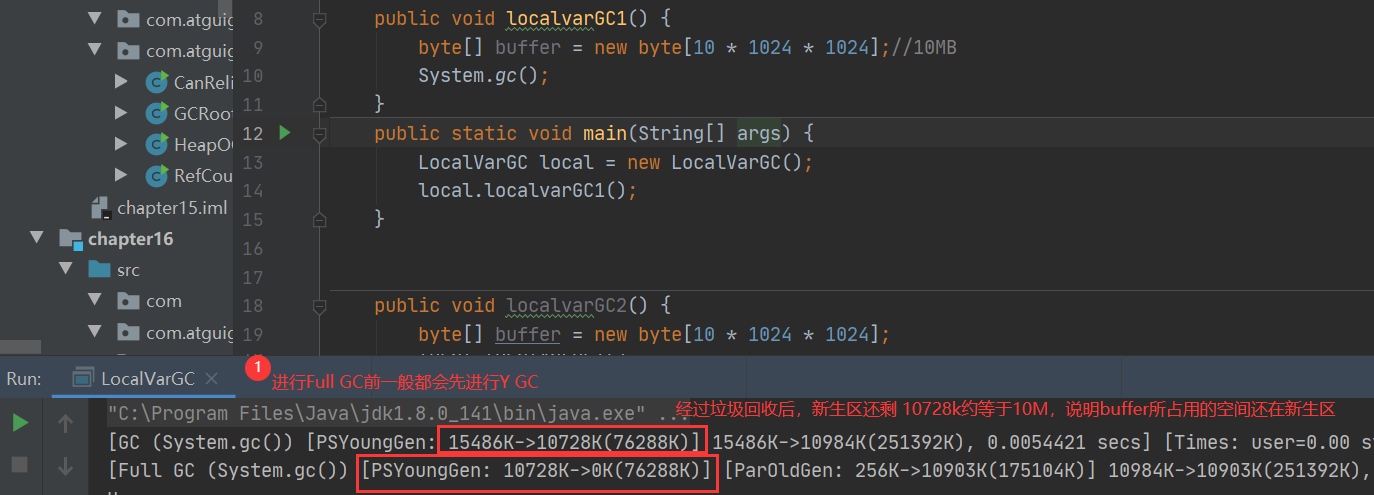
Task: Expand the HeapOO class node
Action: [x=122, y=145]
